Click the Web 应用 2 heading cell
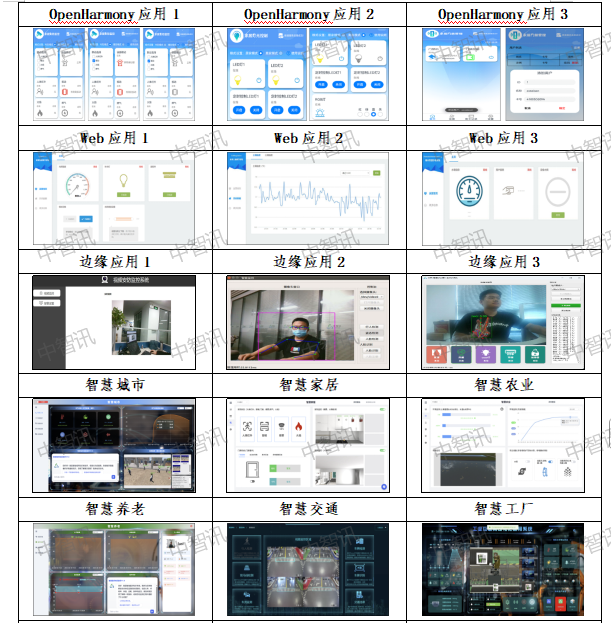 308,138
